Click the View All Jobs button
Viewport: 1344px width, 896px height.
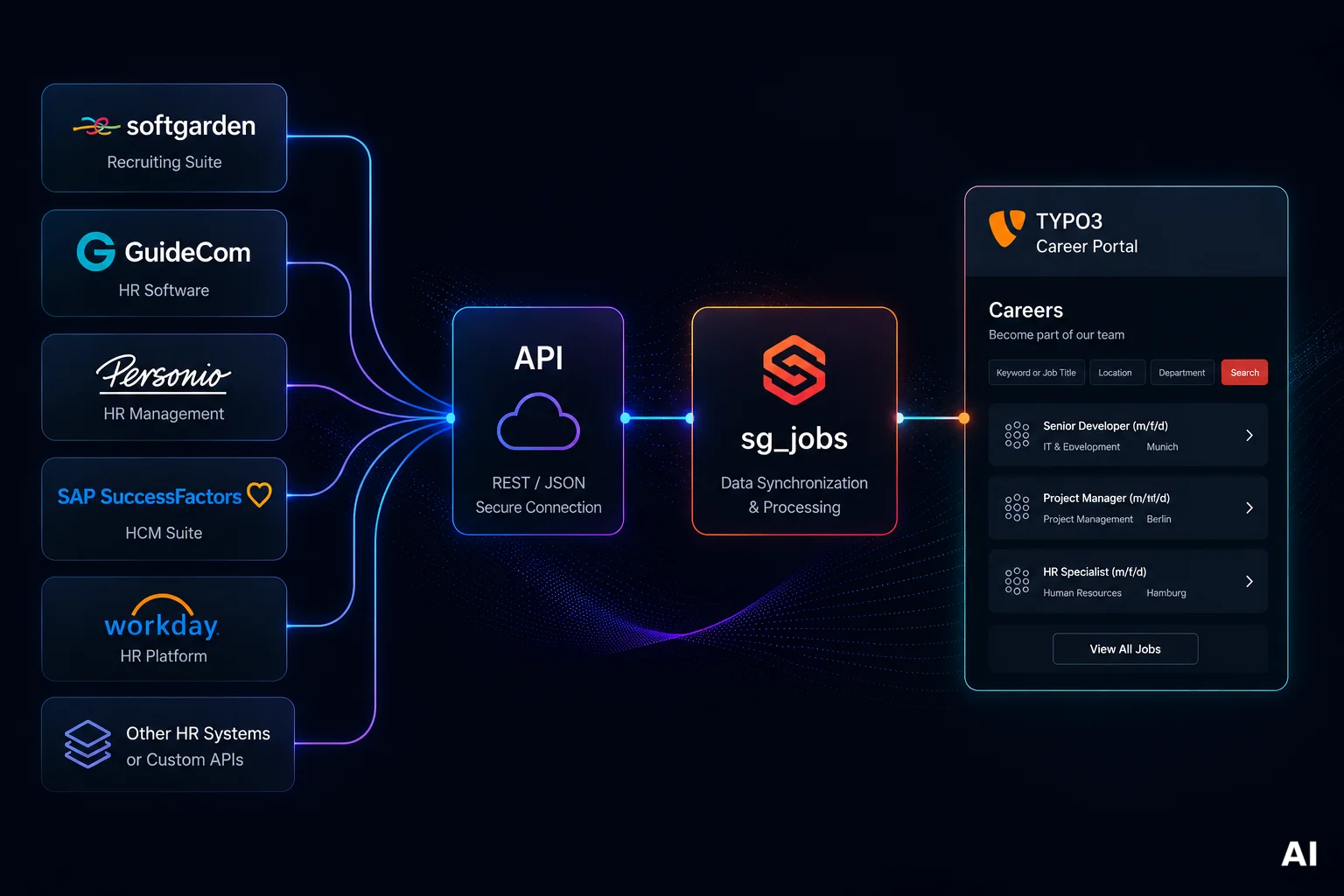1125,649
